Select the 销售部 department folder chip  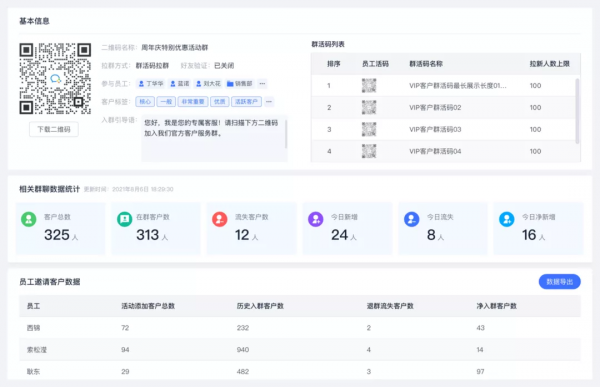coord(240,83)
